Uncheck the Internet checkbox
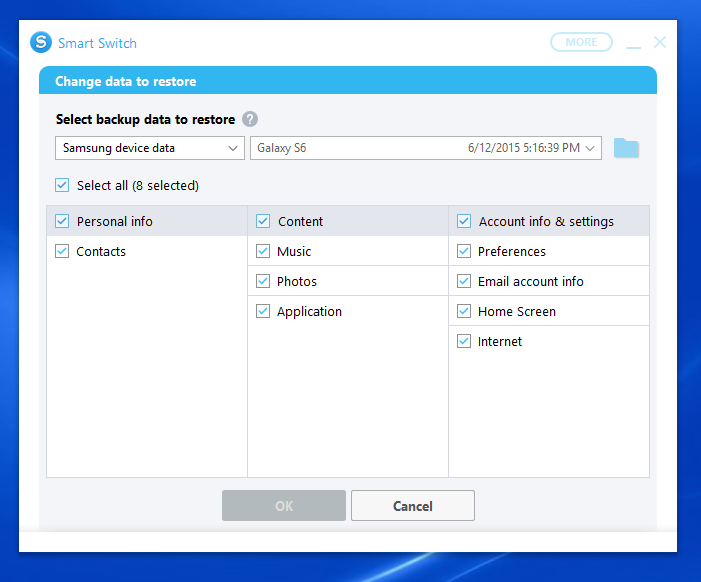This screenshot has width=701, height=582. coord(464,341)
